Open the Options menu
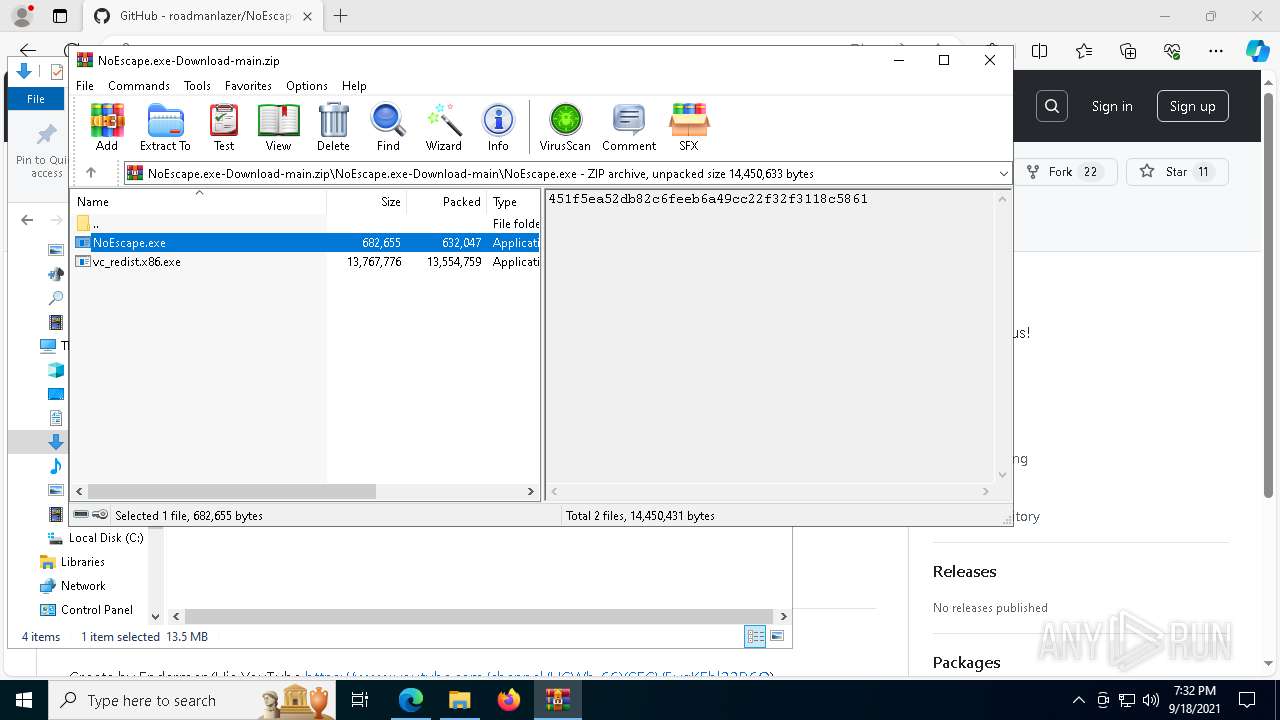Image resolution: width=1280 pixels, height=720 pixels. 307,86
